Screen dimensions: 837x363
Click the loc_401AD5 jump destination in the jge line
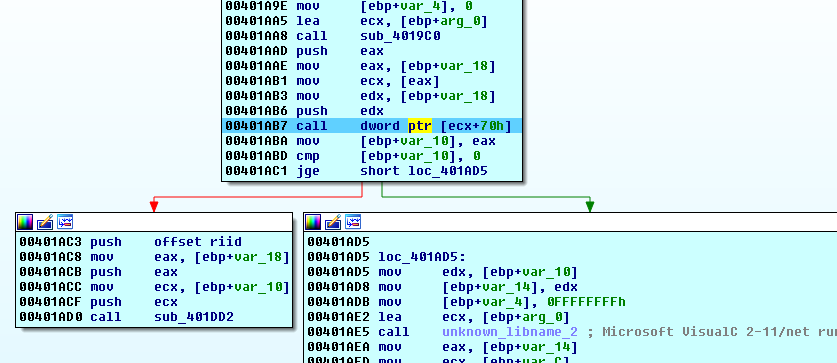(x=447, y=171)
